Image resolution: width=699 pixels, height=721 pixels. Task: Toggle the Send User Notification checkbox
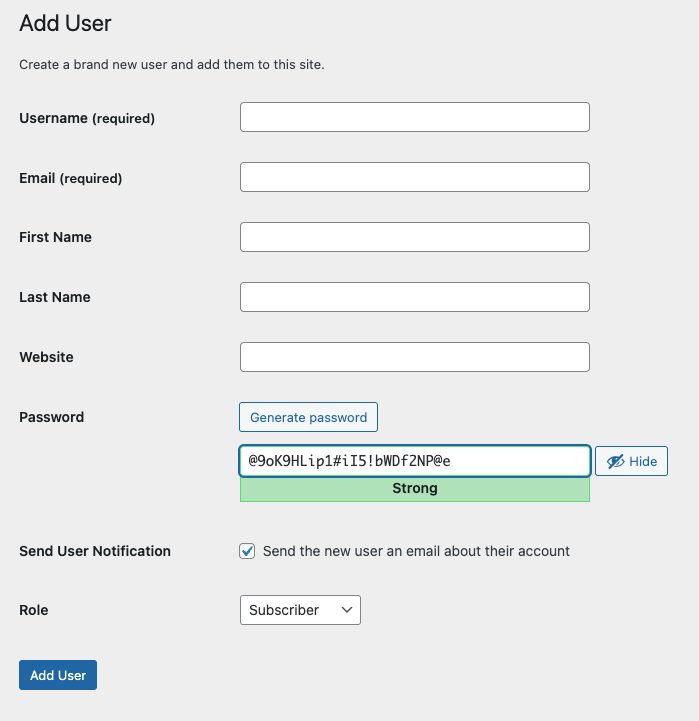pyautogui.click(x=247, y=551)
